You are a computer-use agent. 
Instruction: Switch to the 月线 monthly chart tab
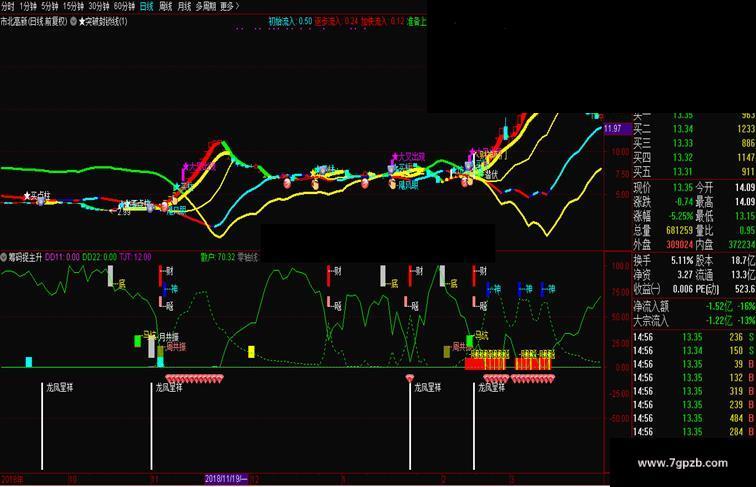click(184, 6)
